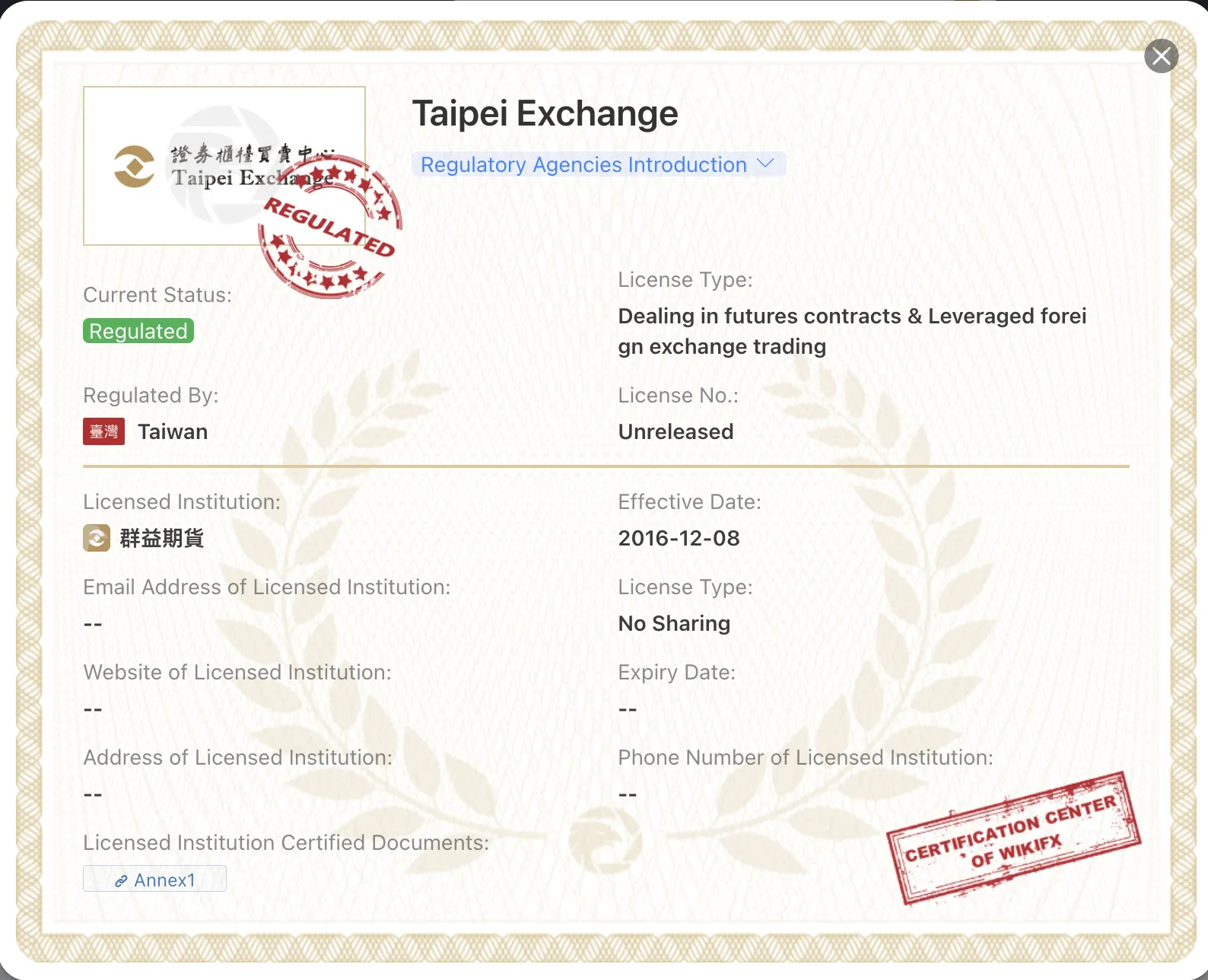
Task: Select the No Sharing license type value
Action: (x=674, y=623)
